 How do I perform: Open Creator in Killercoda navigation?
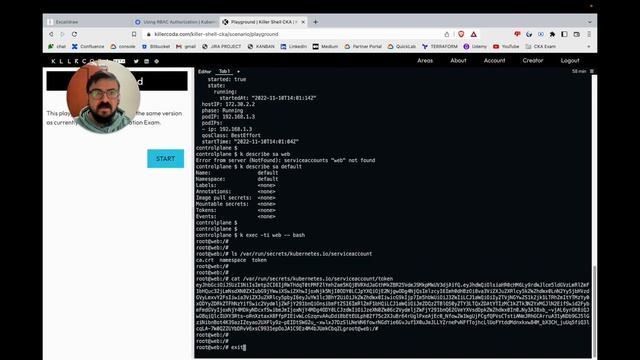click(x=533, y=60)
